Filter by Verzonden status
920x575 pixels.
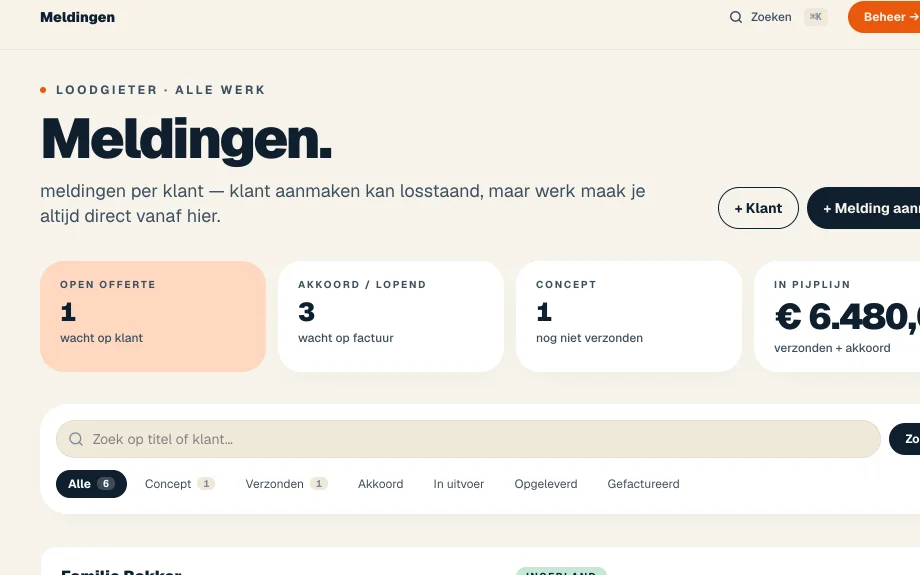[x=286, y=484]
